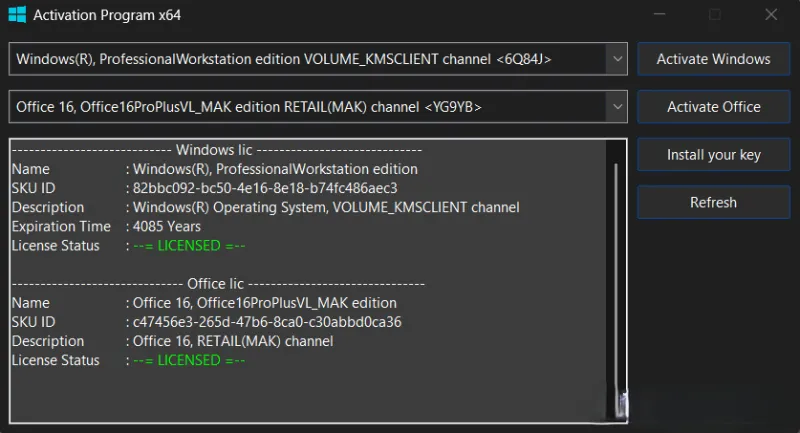Click the disabled maximize window button
The height and width of the screenshot is (433, 800).
click(715, 15)
